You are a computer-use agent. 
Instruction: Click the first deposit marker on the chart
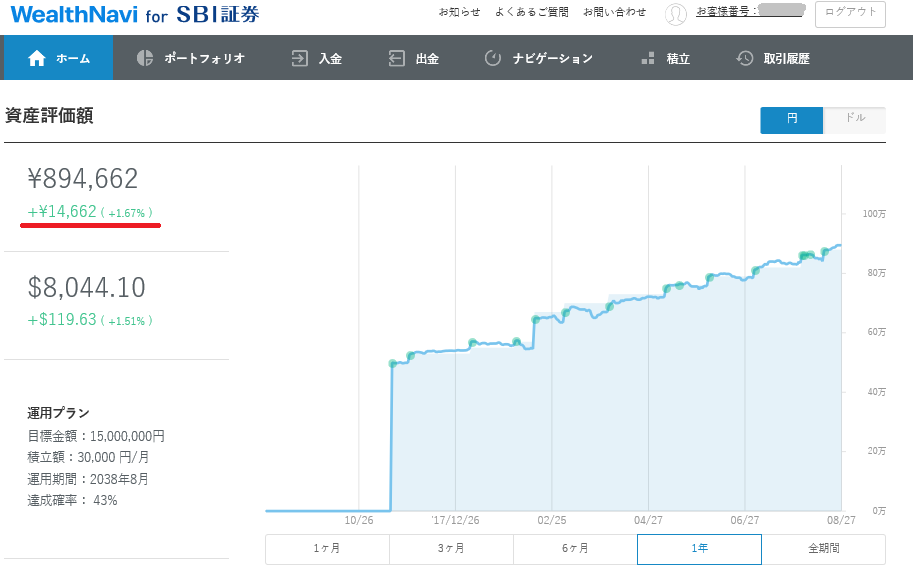click(393, 363)
